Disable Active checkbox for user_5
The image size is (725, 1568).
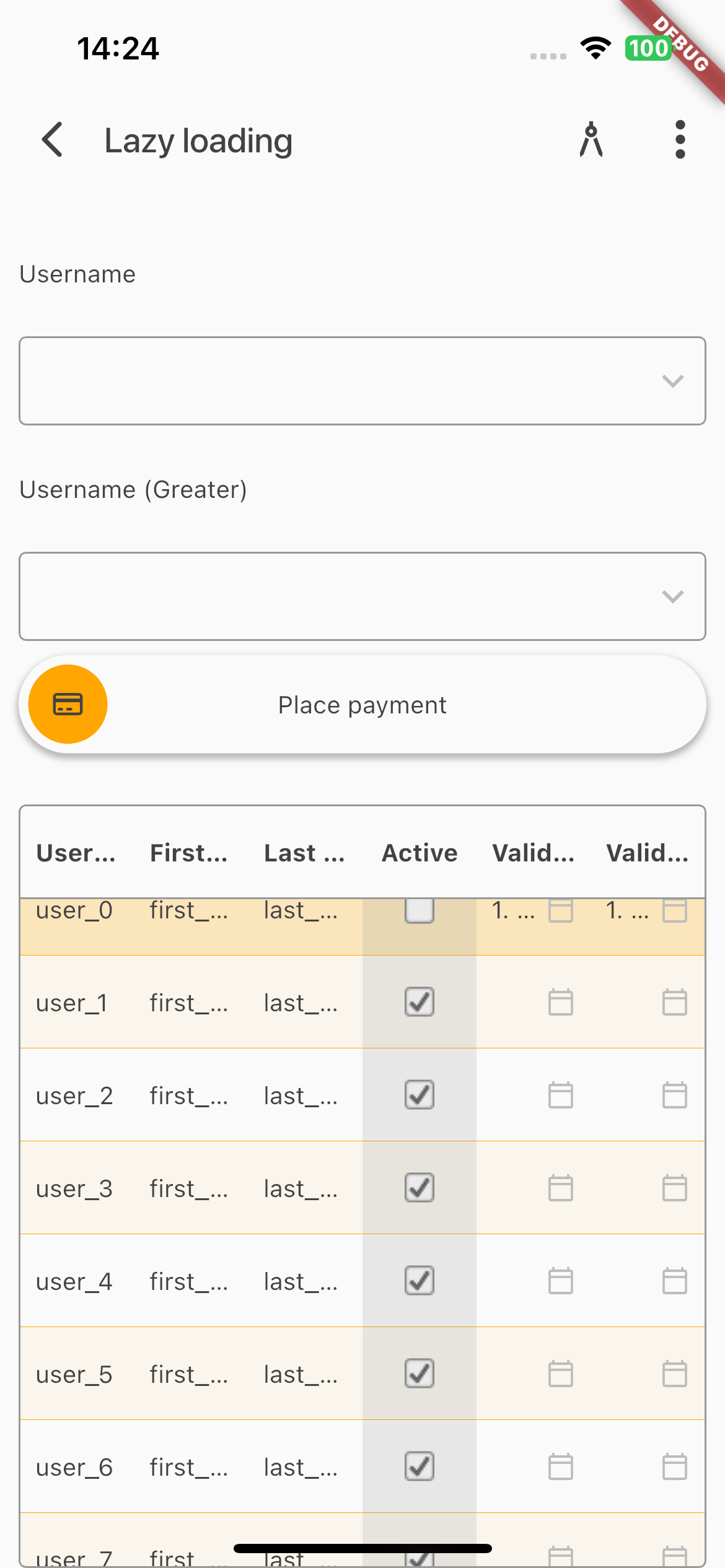click(x=420, y=1374)
